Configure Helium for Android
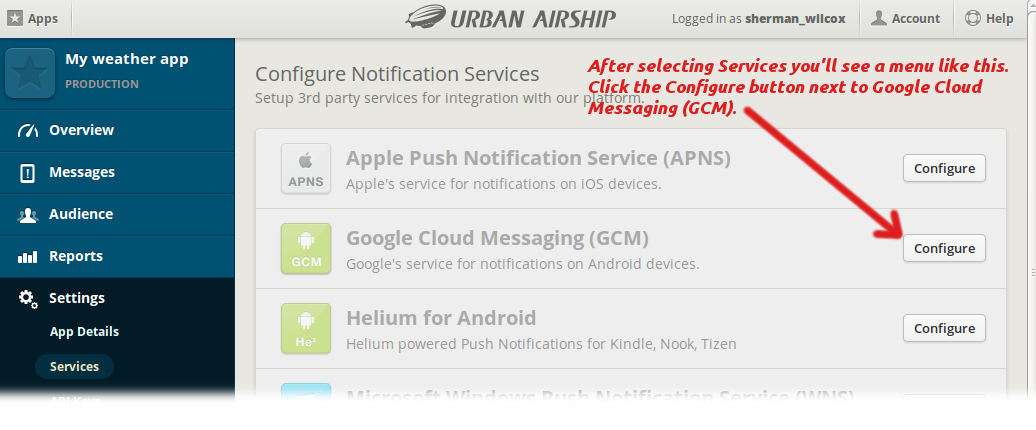This screenshot has width=1036, height=430. coord(944,328)
